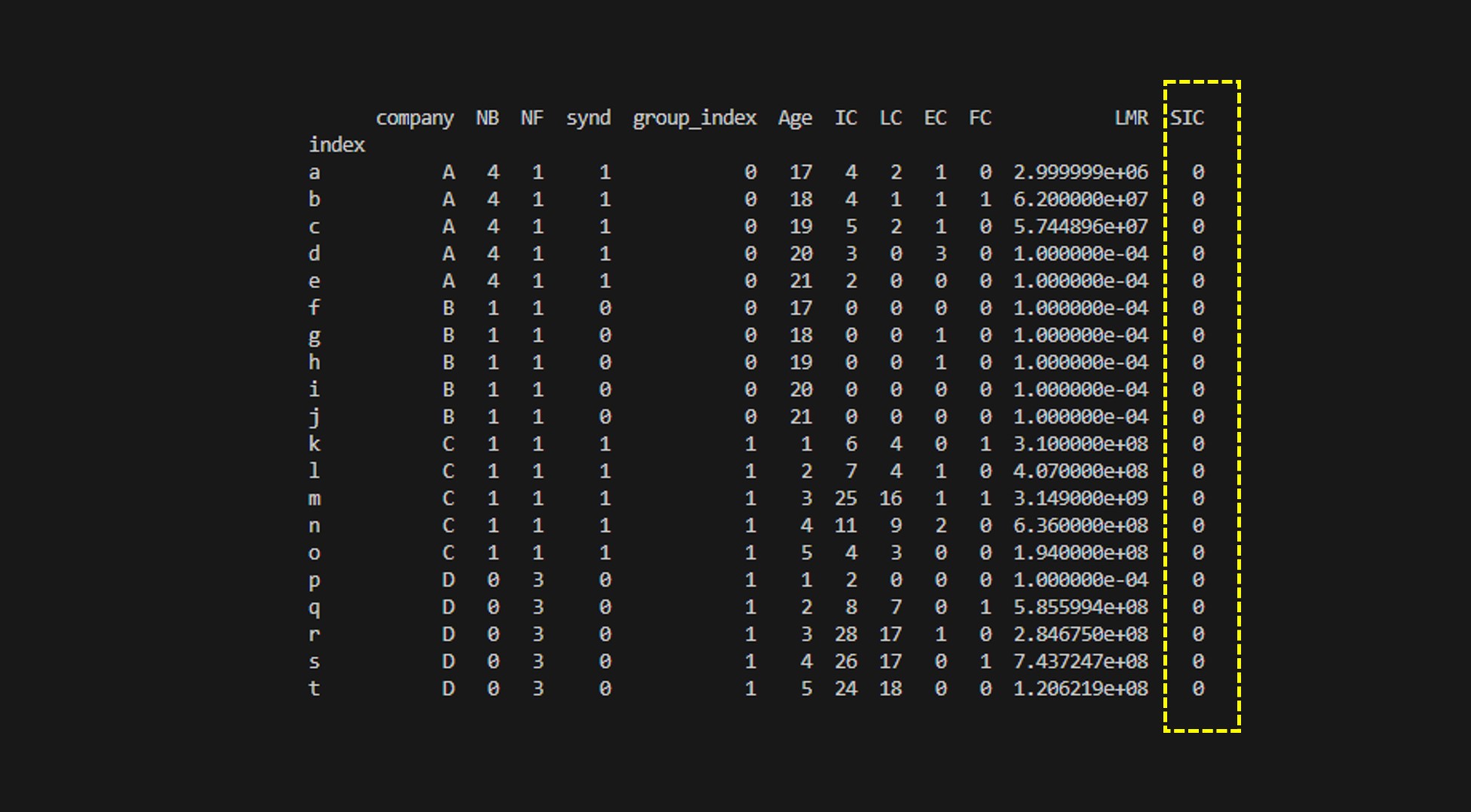Click Age value 20 in row d
This screenshot has width=1471, height=812.
pos(801,254)
